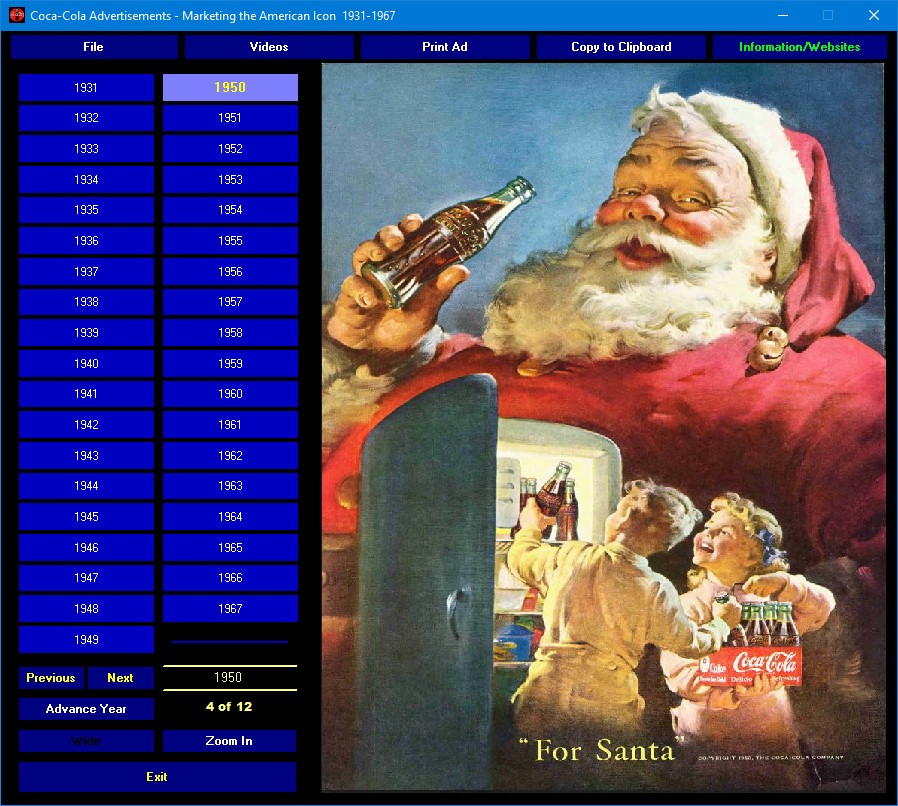Image resolution: width=898 pixels, height=806 pixels.
Task: Click the '4 of 12' ad counter
Action: click(x=229, y=707)
